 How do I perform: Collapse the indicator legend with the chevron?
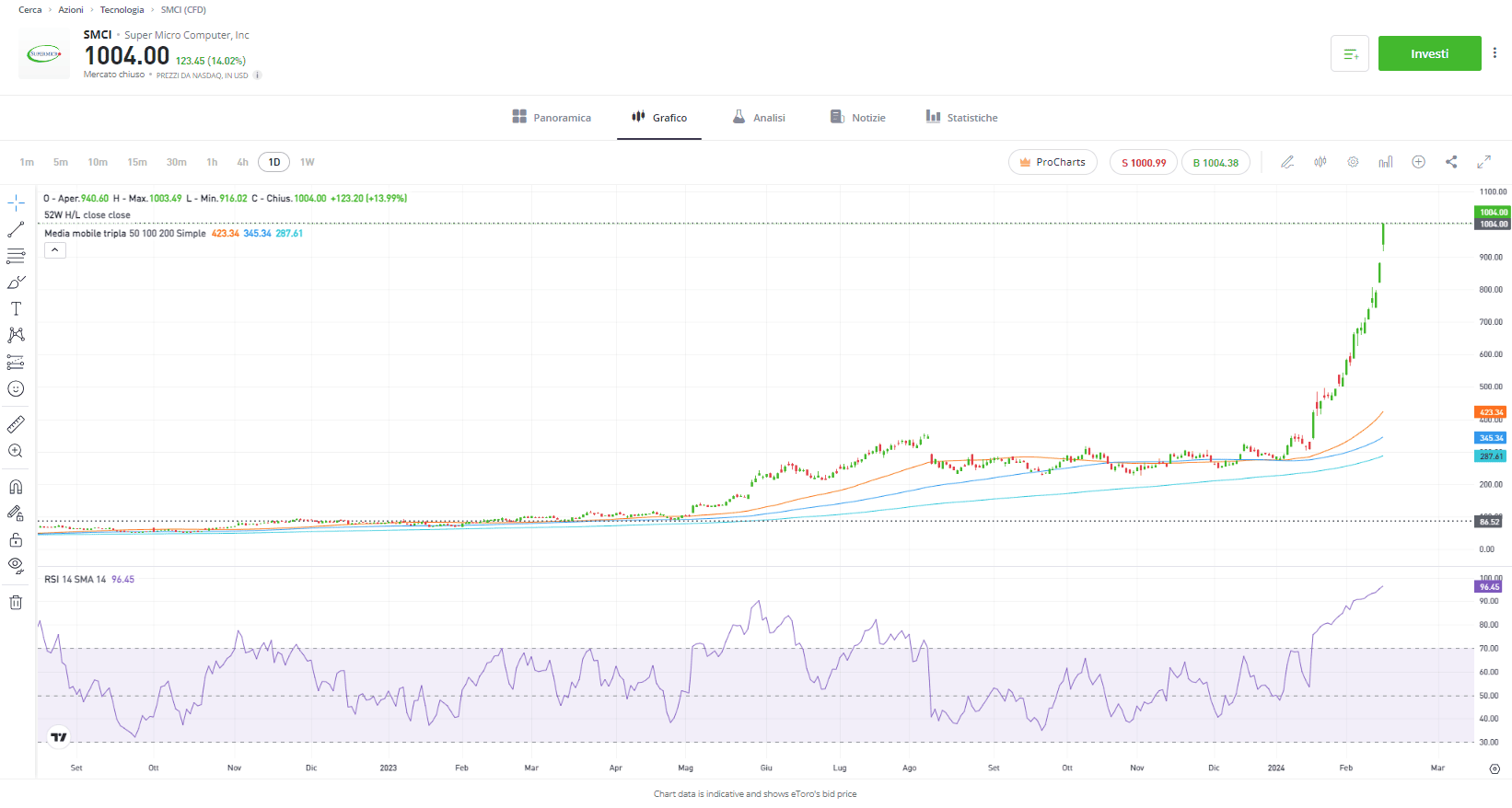55,250
